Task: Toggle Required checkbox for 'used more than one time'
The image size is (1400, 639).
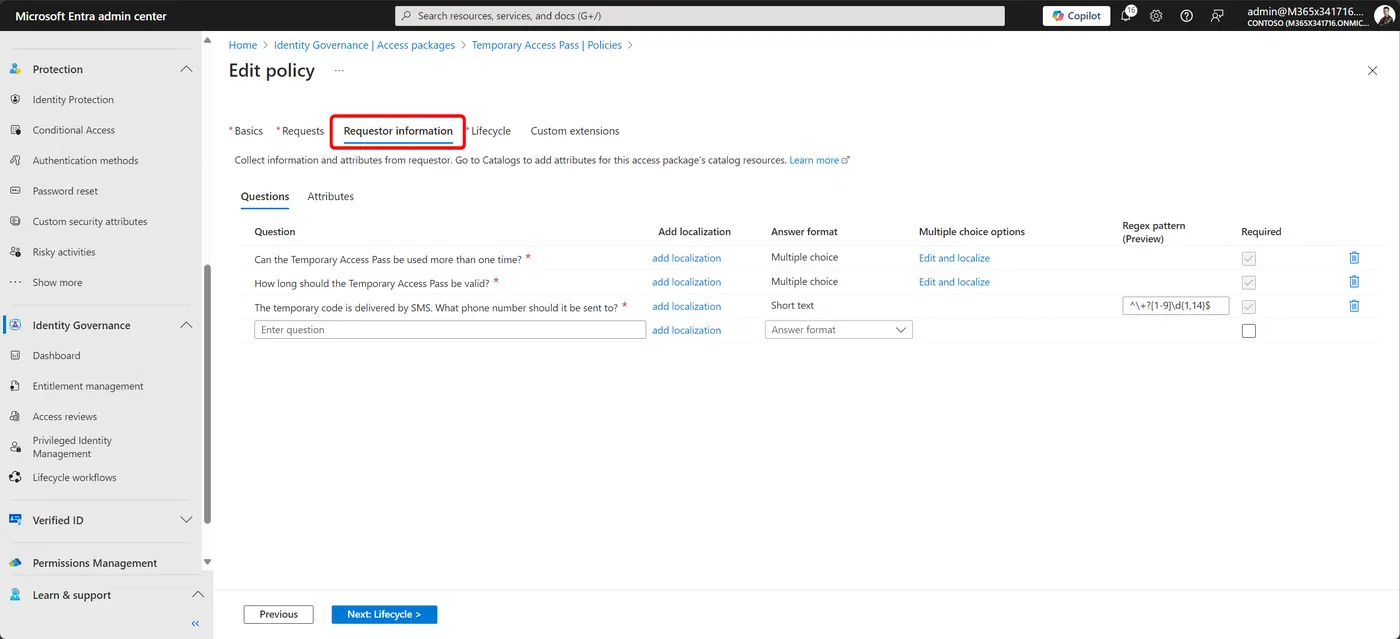Action: tap(1248, 259)
